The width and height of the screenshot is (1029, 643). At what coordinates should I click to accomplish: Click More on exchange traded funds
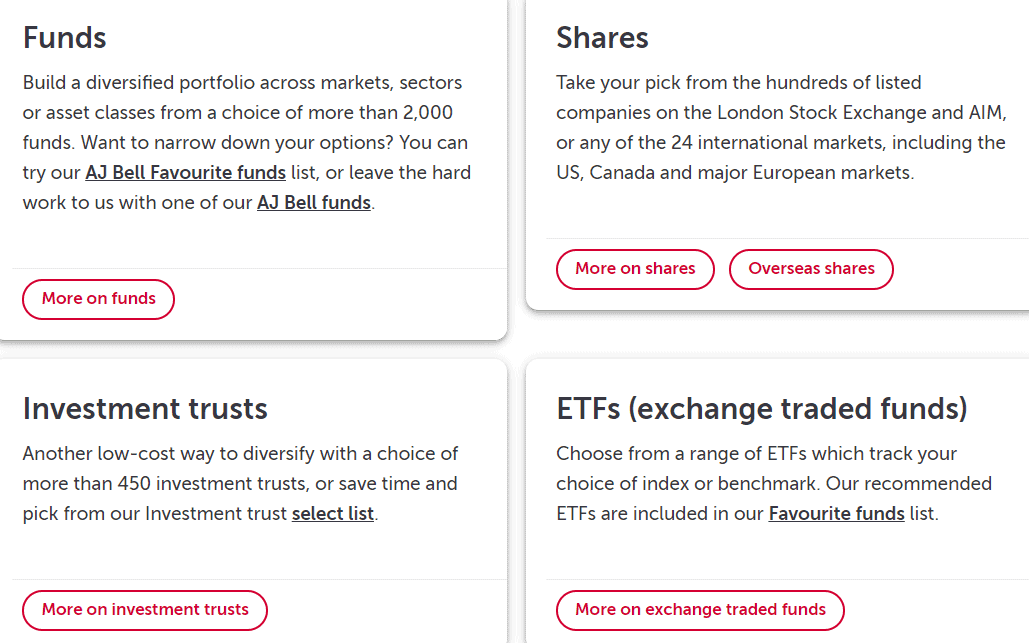click(x=700, y=610)
